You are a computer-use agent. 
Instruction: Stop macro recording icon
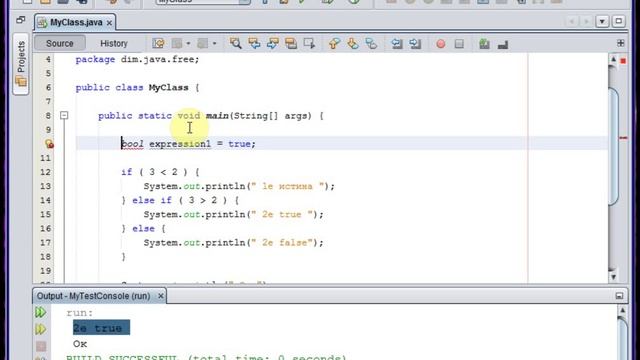[459, 43]
